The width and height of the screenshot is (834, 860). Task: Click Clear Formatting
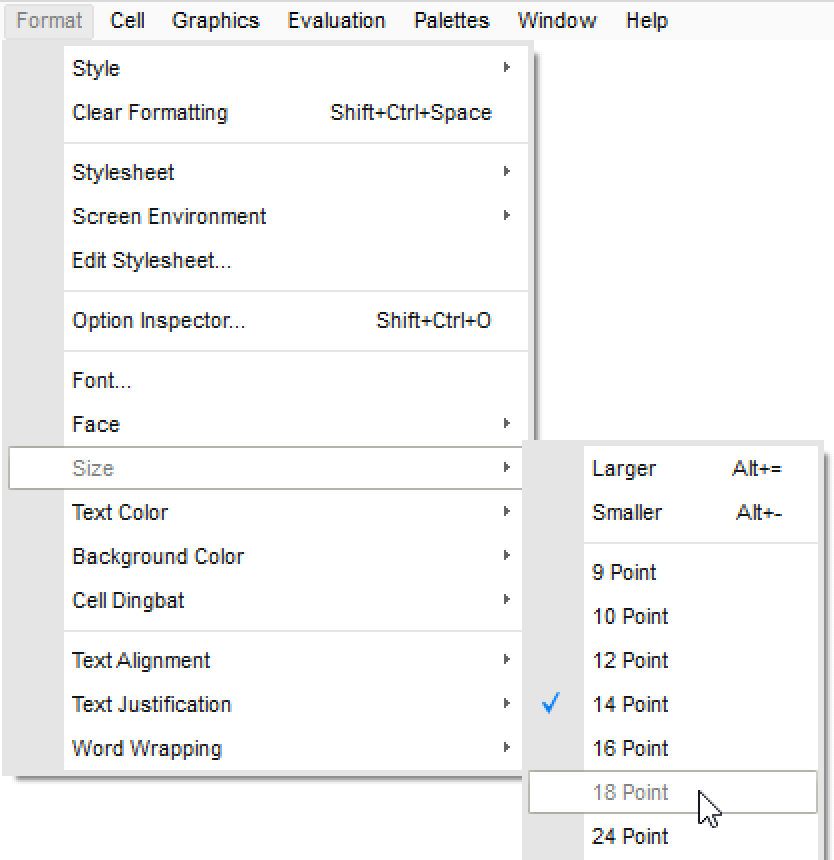(x=150, y=112)
